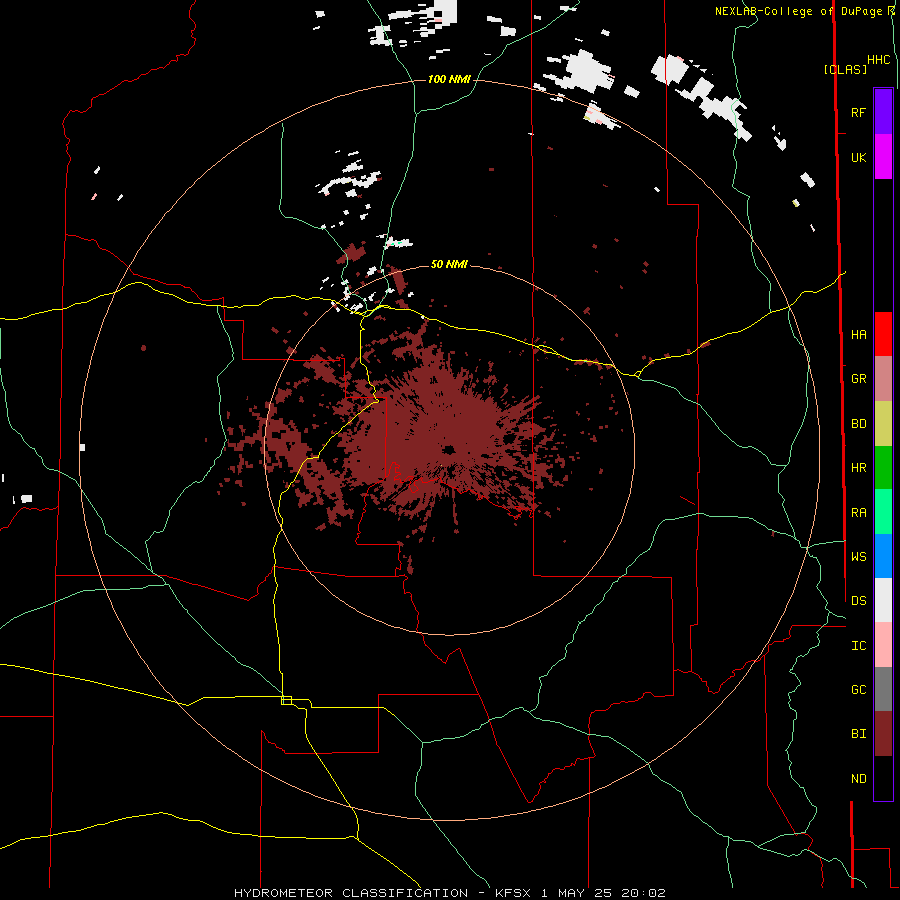
Task: Click the ND legend label text
Action: pyautogui.click(x=859, y=779)
